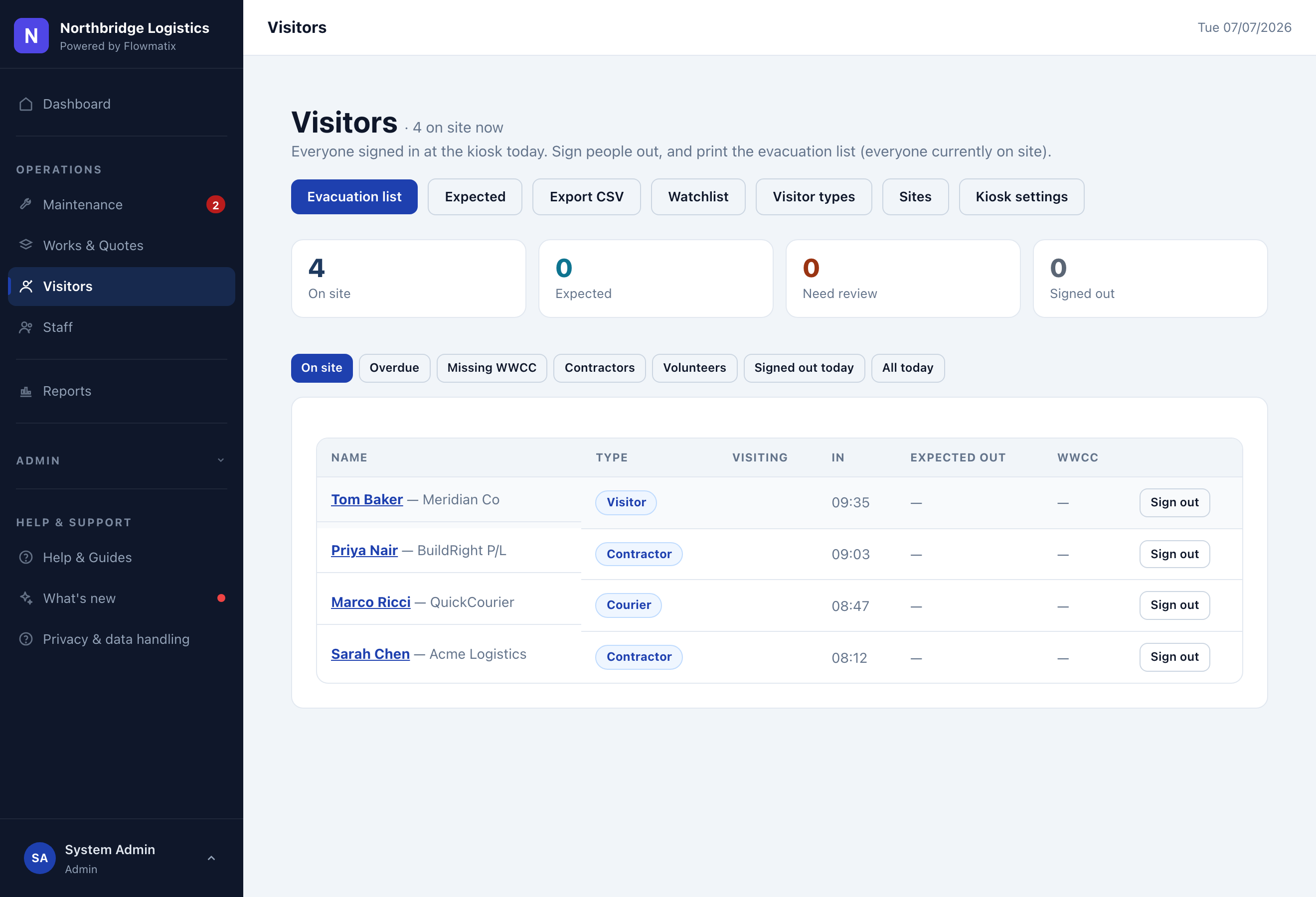This screenshot has width=1316, height=897.
Task: Open Priya Nair's visitor record
Action: pyautogui.click(x=364, y=551)
